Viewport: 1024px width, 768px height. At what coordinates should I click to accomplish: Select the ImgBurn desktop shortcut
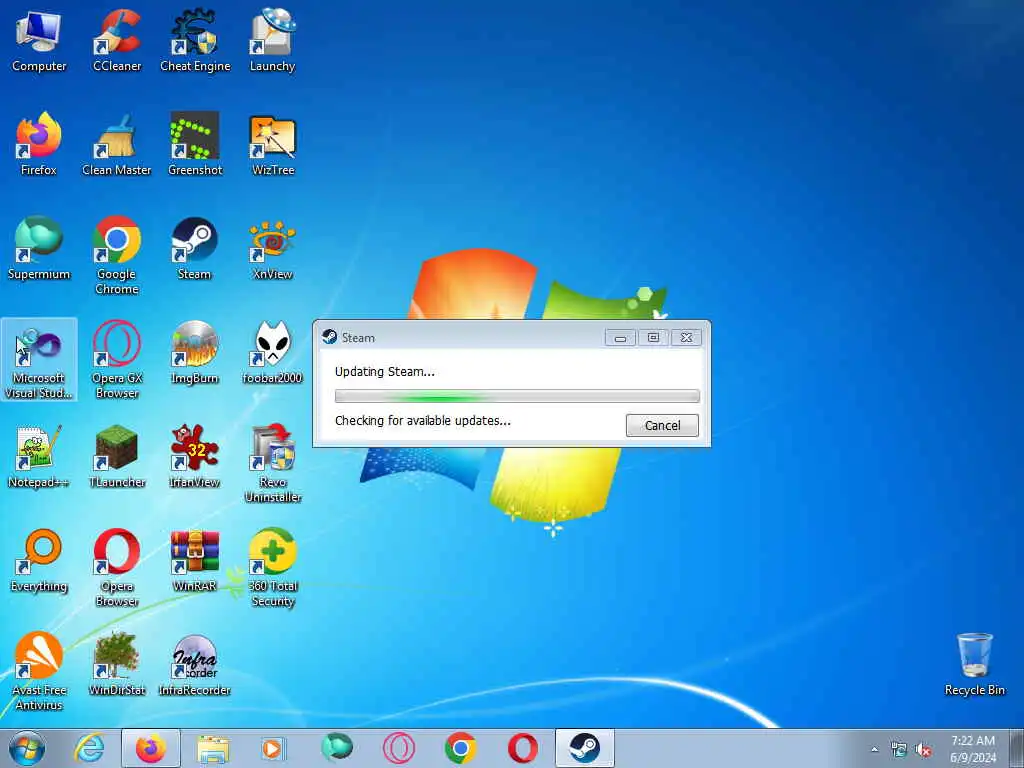[195, 353]
